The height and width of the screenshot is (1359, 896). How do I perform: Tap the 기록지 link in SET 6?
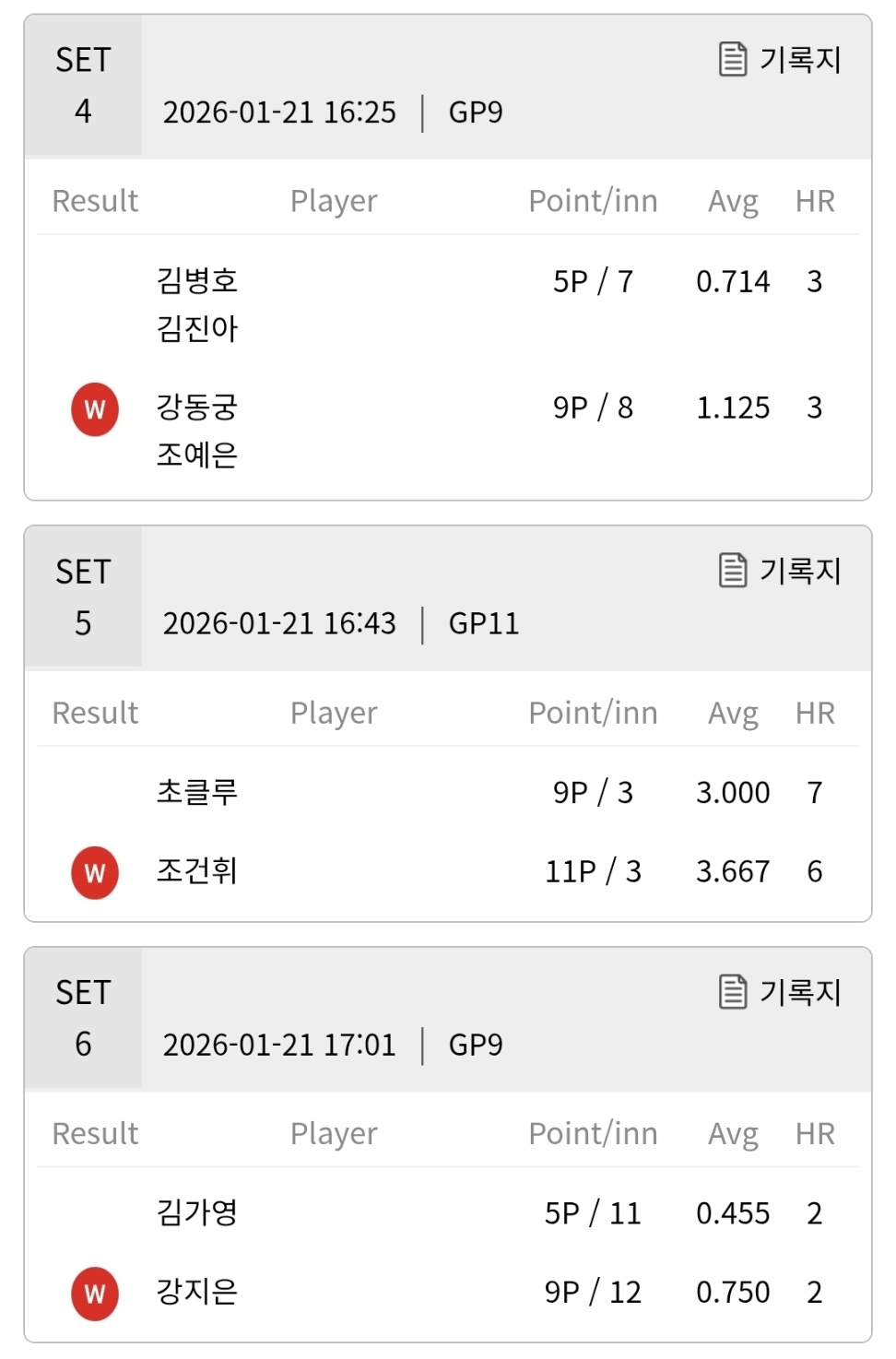click(800, 993)
